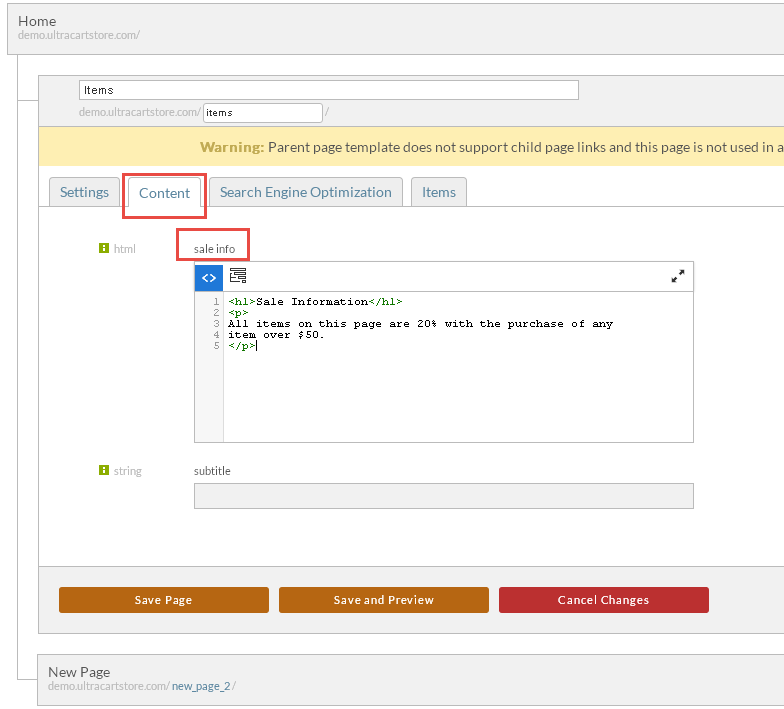Screen dimensions: 784x709
Task: Click the closing </p> tag line
Action: tap(242, 346)
